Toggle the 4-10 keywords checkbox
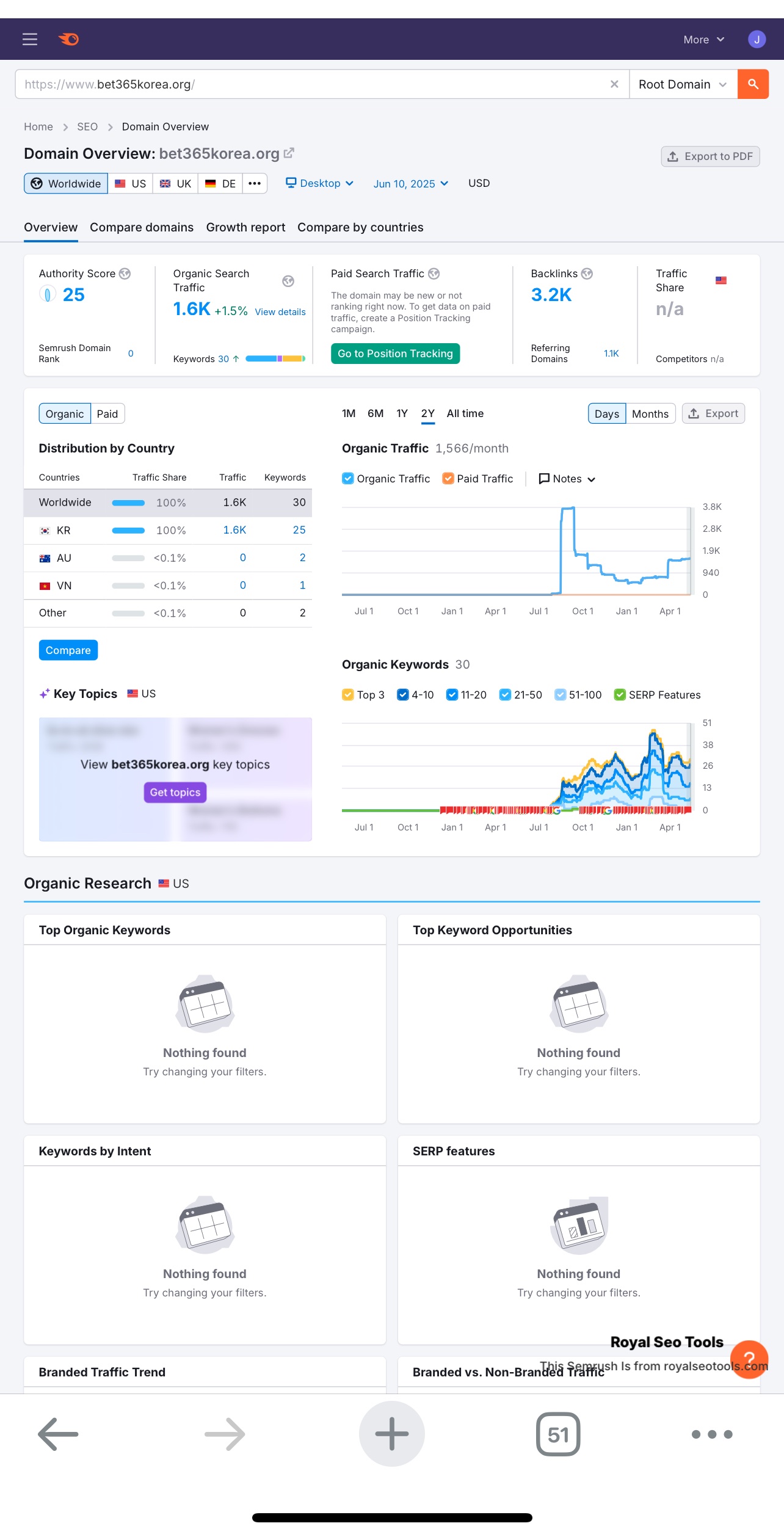 click(x=403, y=695)
